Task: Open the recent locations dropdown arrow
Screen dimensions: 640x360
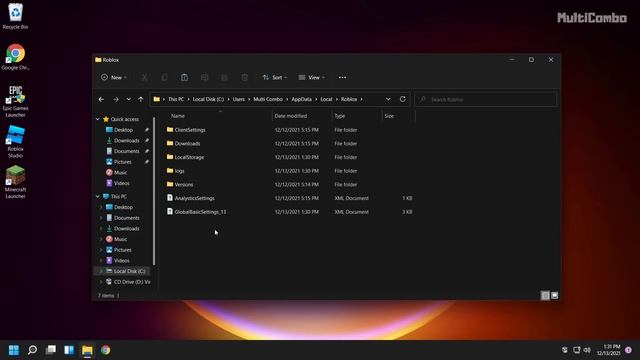Action: 129,99
